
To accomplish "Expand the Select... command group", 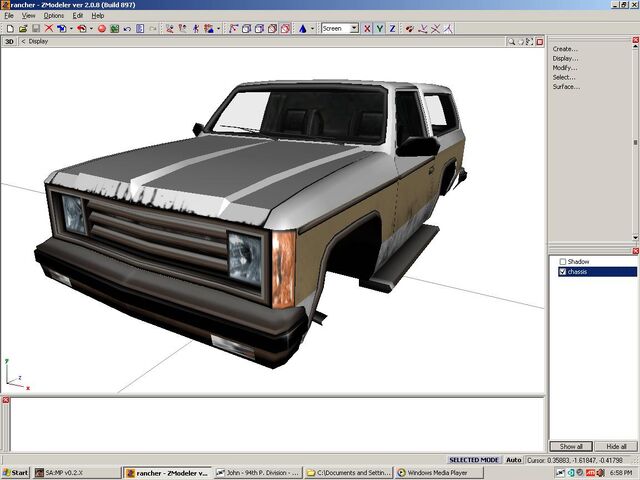I will pos(564,77).
